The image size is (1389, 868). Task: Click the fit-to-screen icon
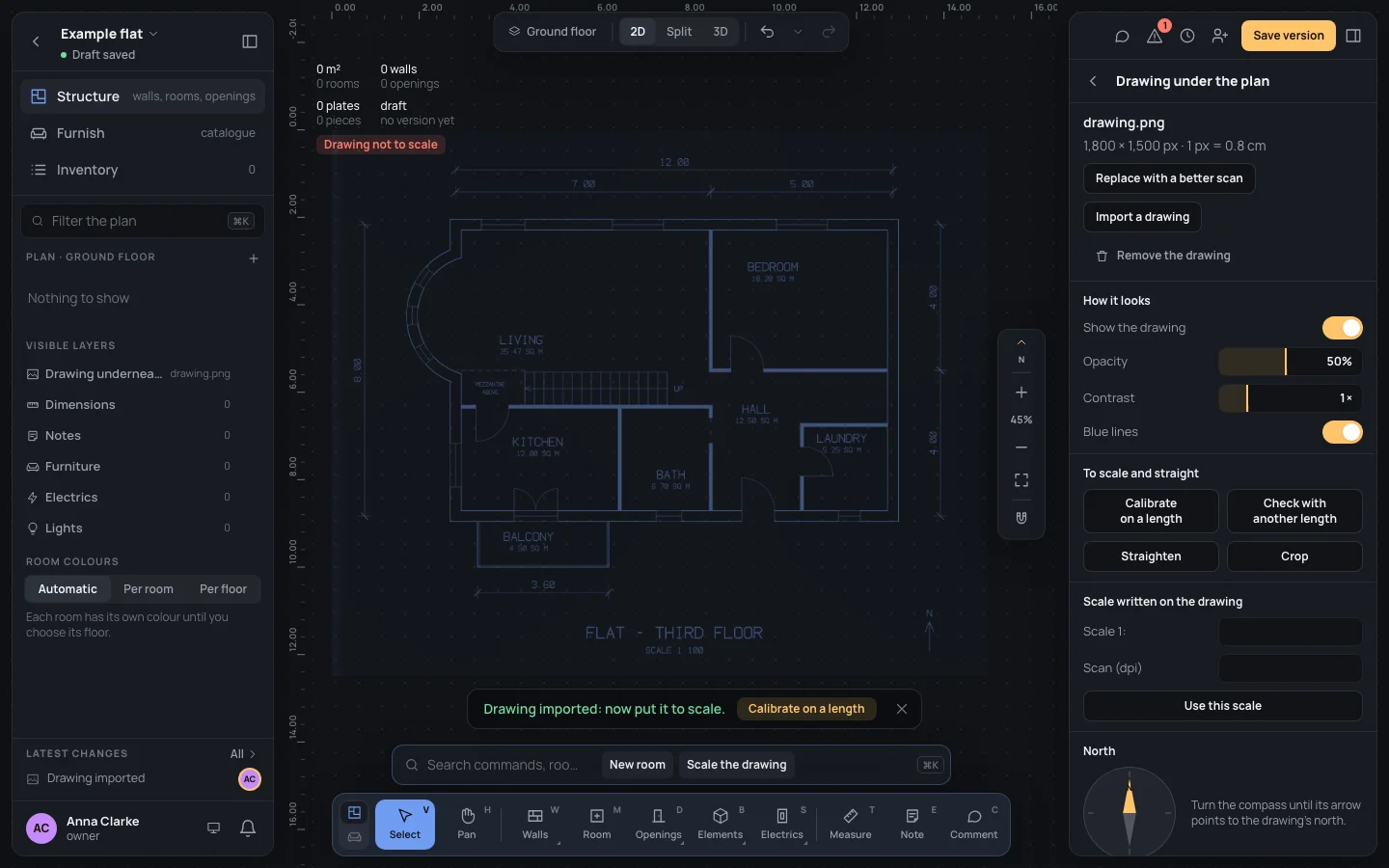(1021, 480)
